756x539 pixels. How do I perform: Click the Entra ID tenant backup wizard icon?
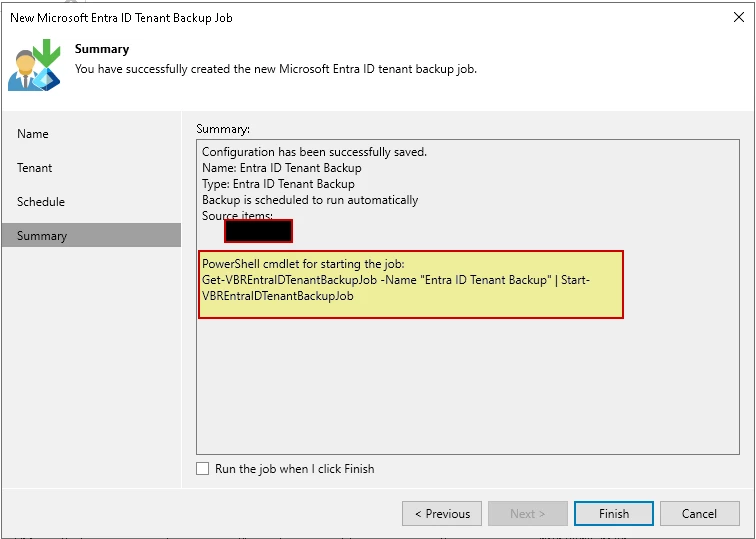click(34, 65)
